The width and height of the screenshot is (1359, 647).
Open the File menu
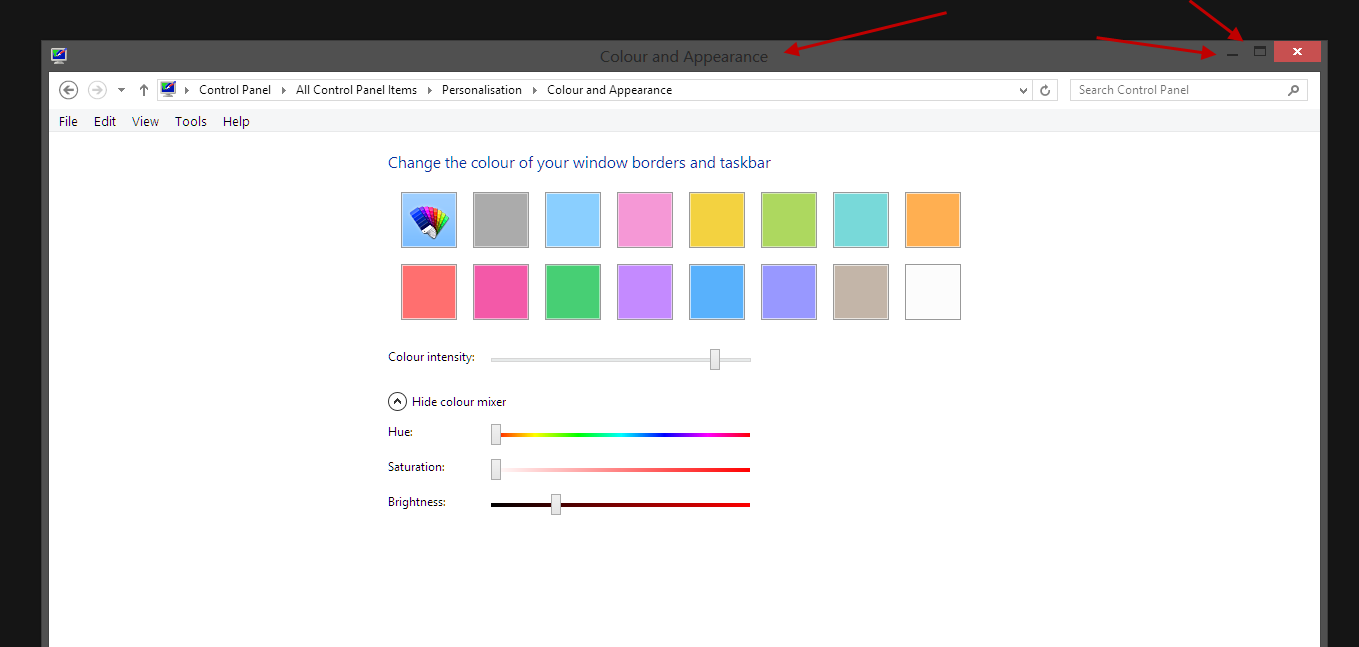[68, 121]
